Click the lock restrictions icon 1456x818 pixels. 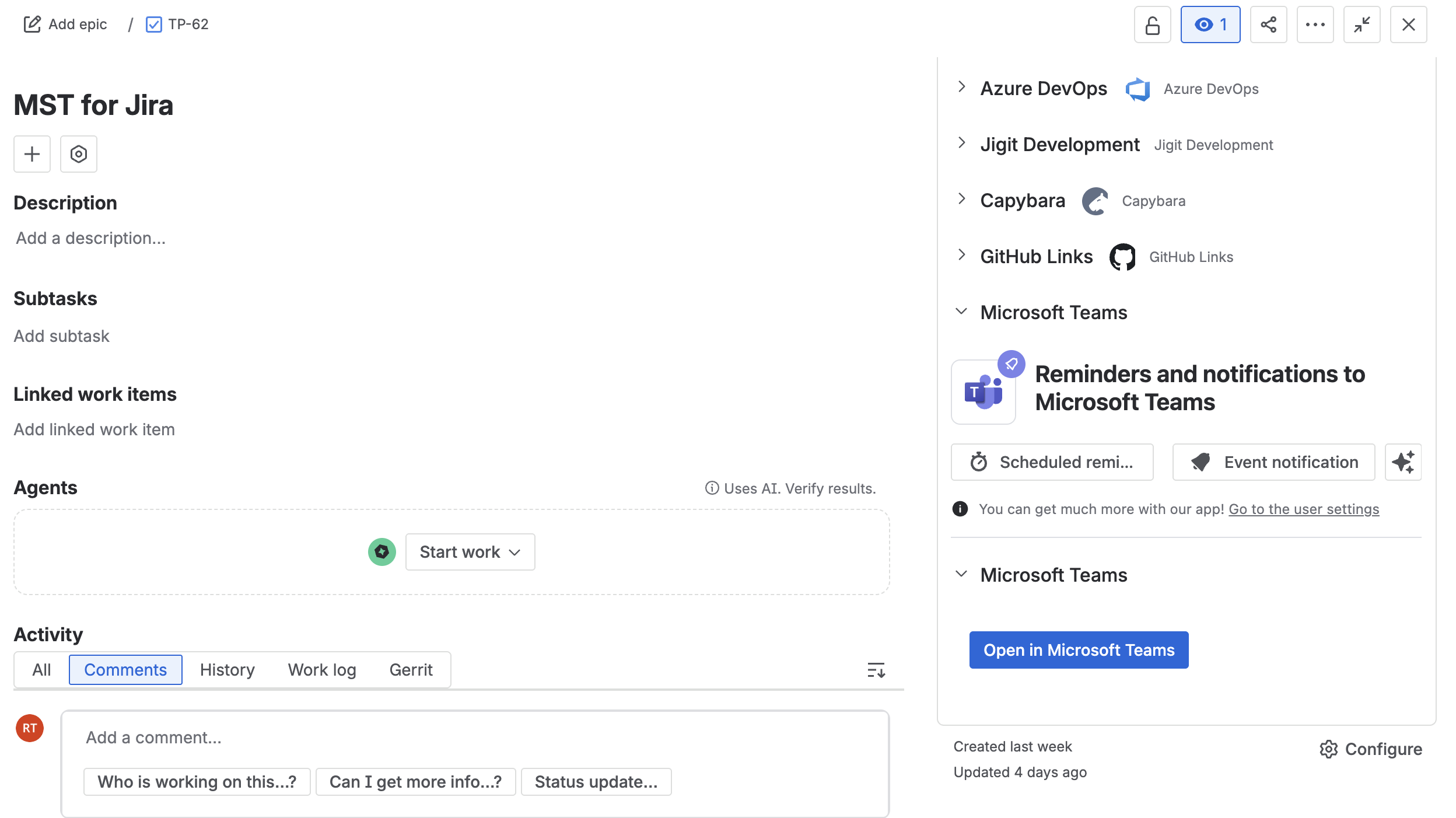pos(1152,25)
